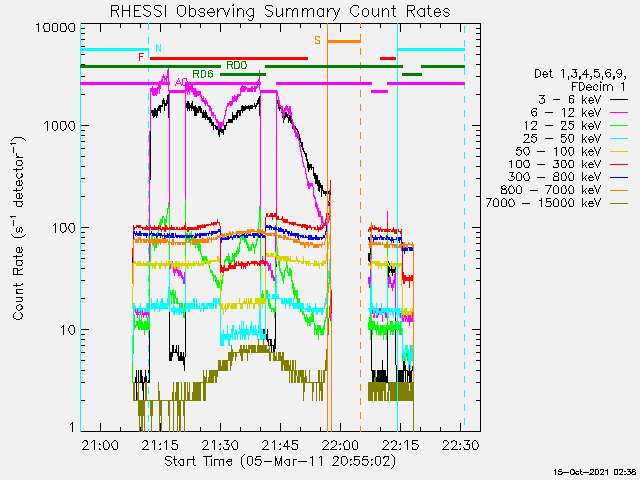Click the olive 7000 - 15000 keV legend line

(618, 203)
